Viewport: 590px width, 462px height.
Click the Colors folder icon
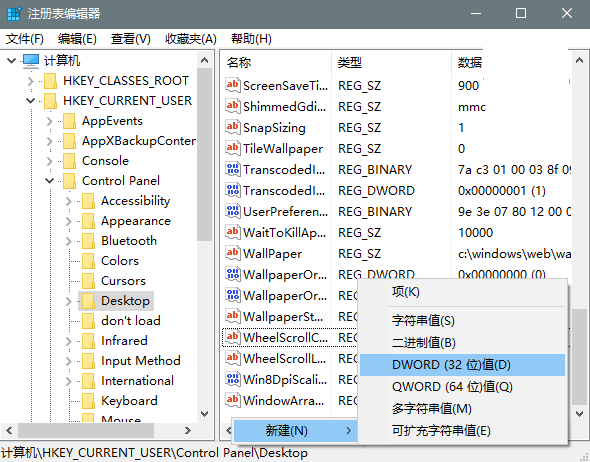click(x=88, y=261)
